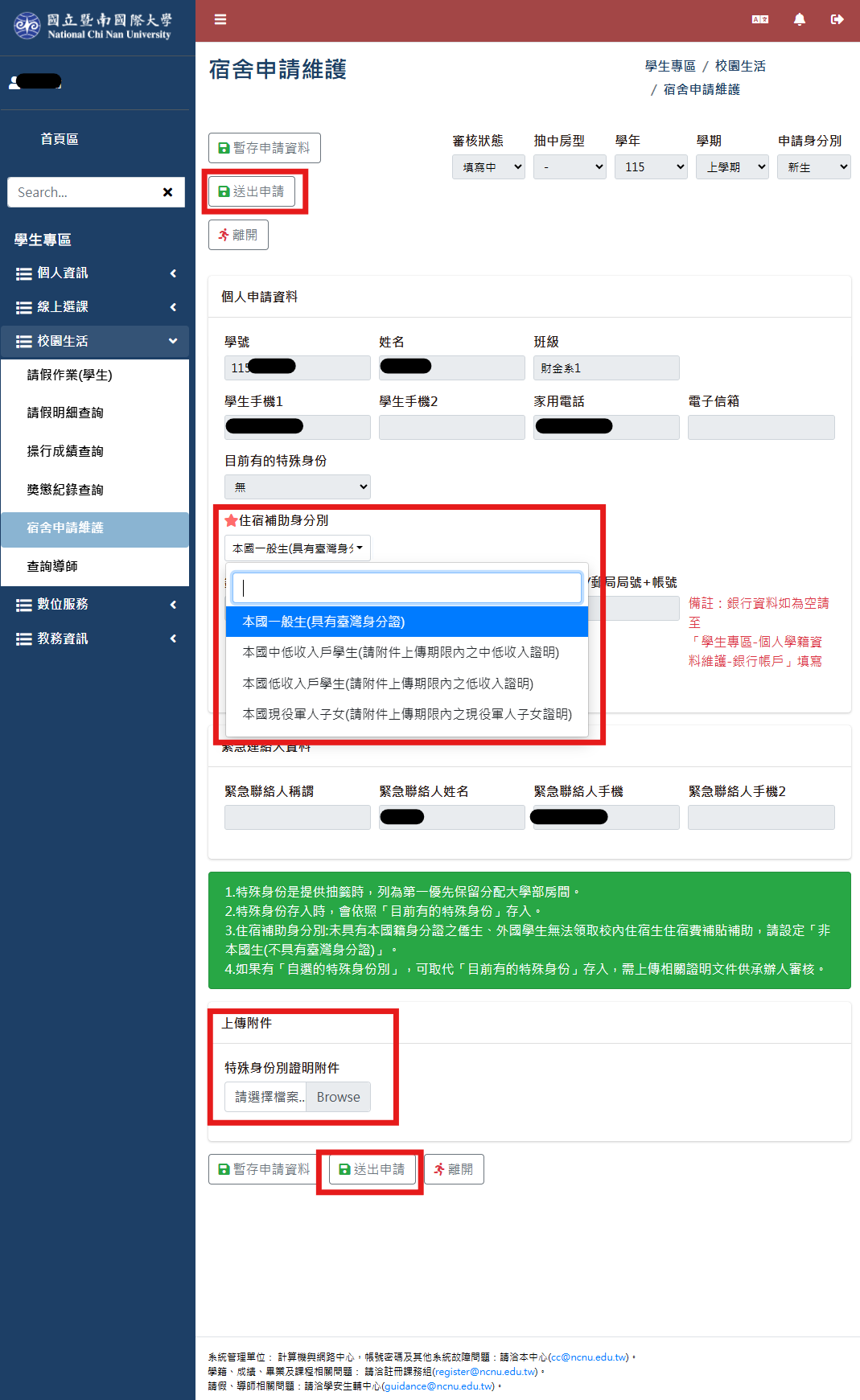Open the 申請身分別 dropdown showing 新生
The image size is (860, 1400).
814,167
